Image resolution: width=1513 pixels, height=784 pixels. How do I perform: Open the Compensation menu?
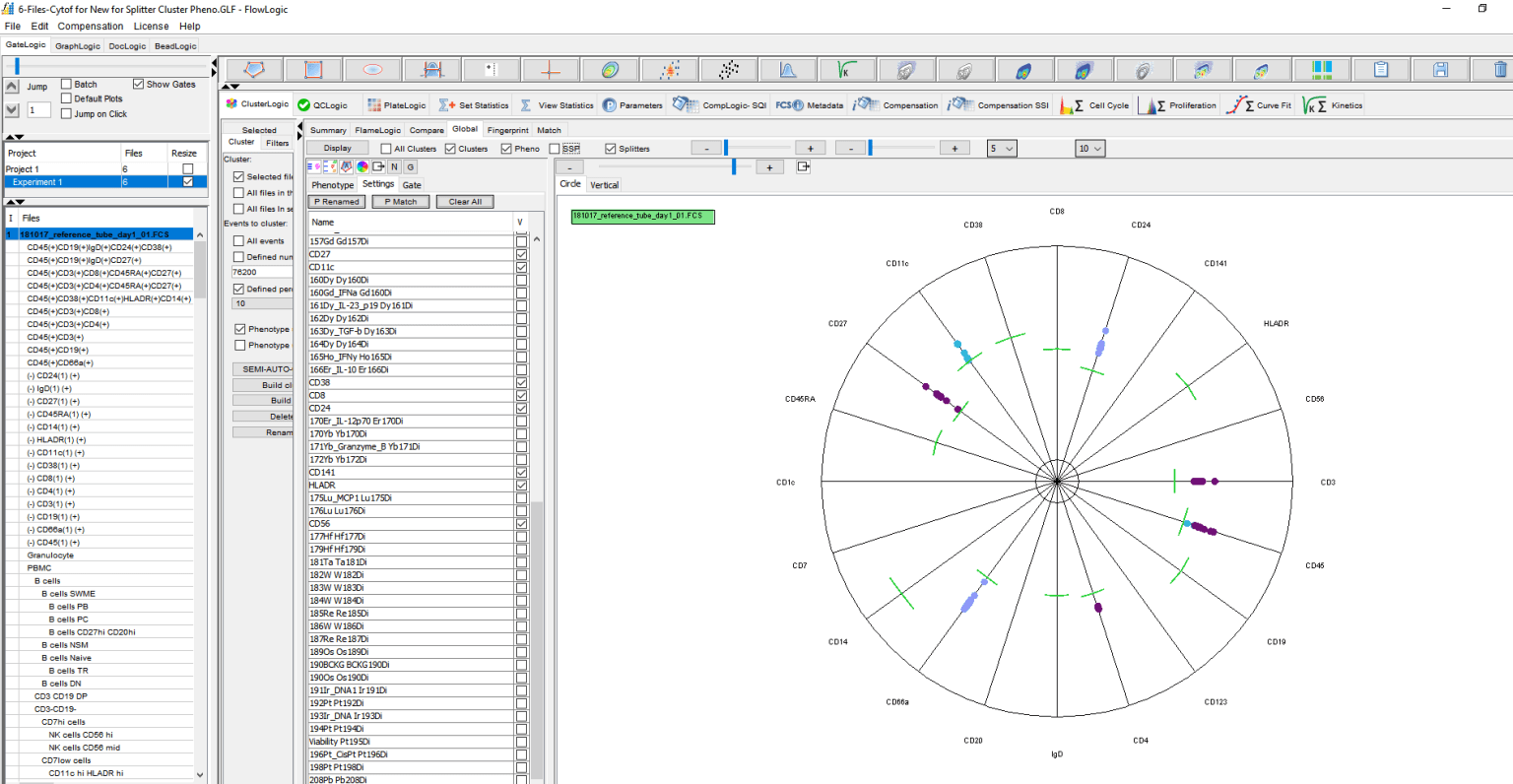[90, 27]
